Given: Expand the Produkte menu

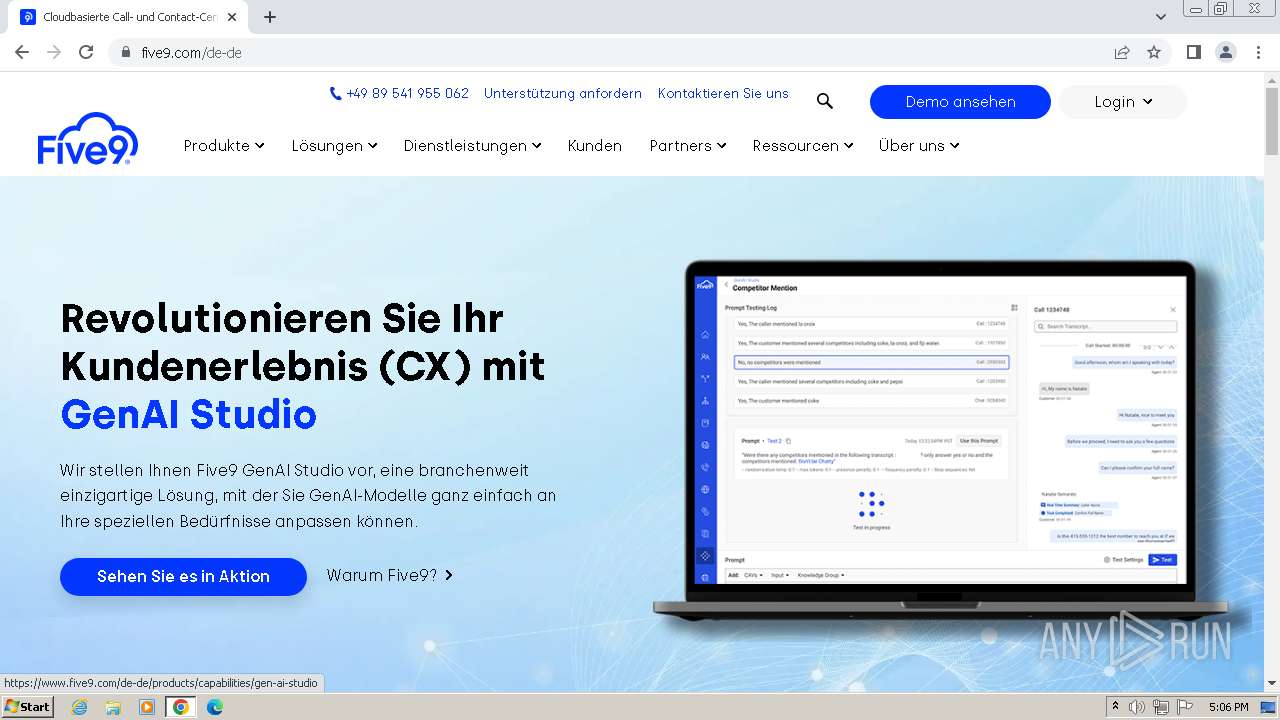Looking at the screenshot, I should pyautogui.click(x=224, y=146).
